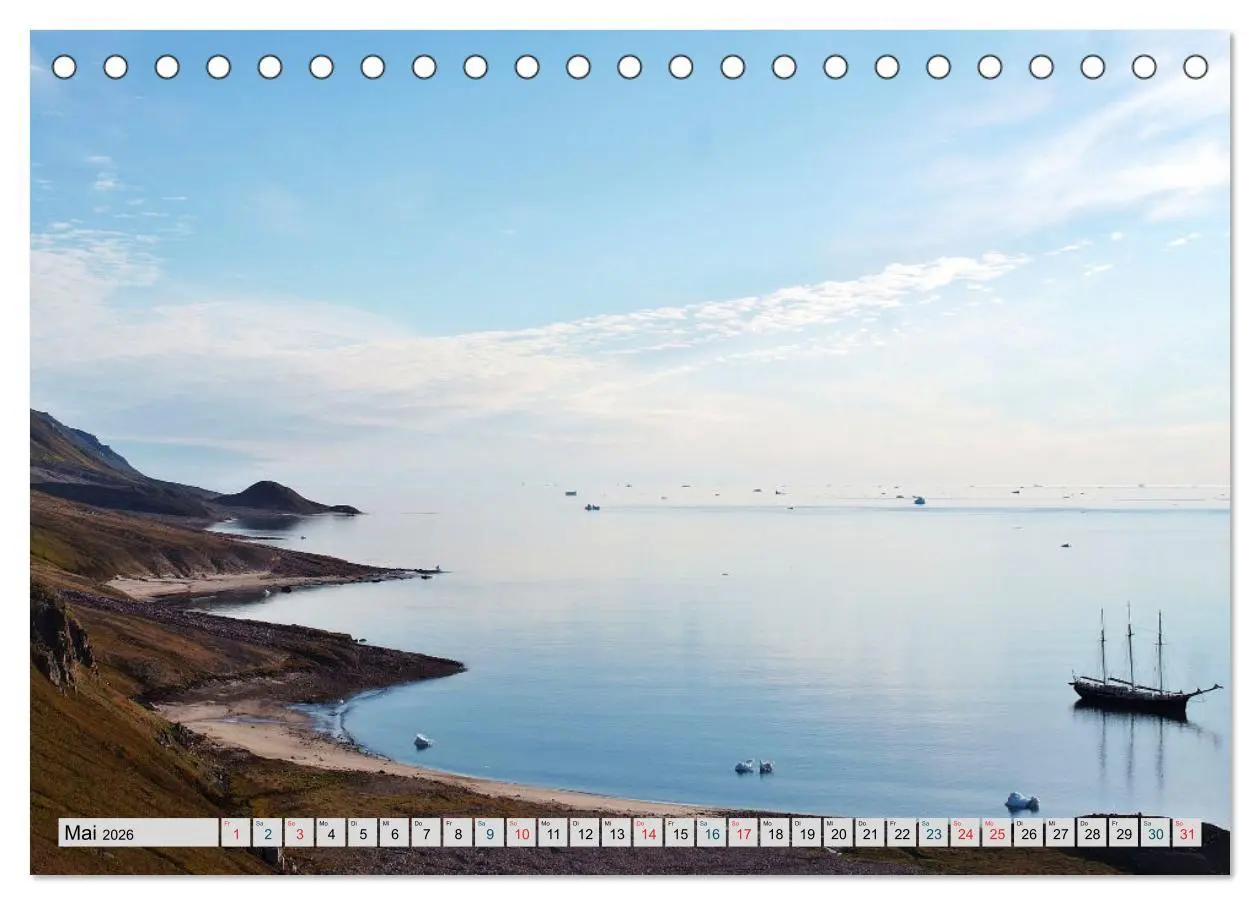Select date cell 21
This screenshot has height=905, width=1260.
coord(870,833)
